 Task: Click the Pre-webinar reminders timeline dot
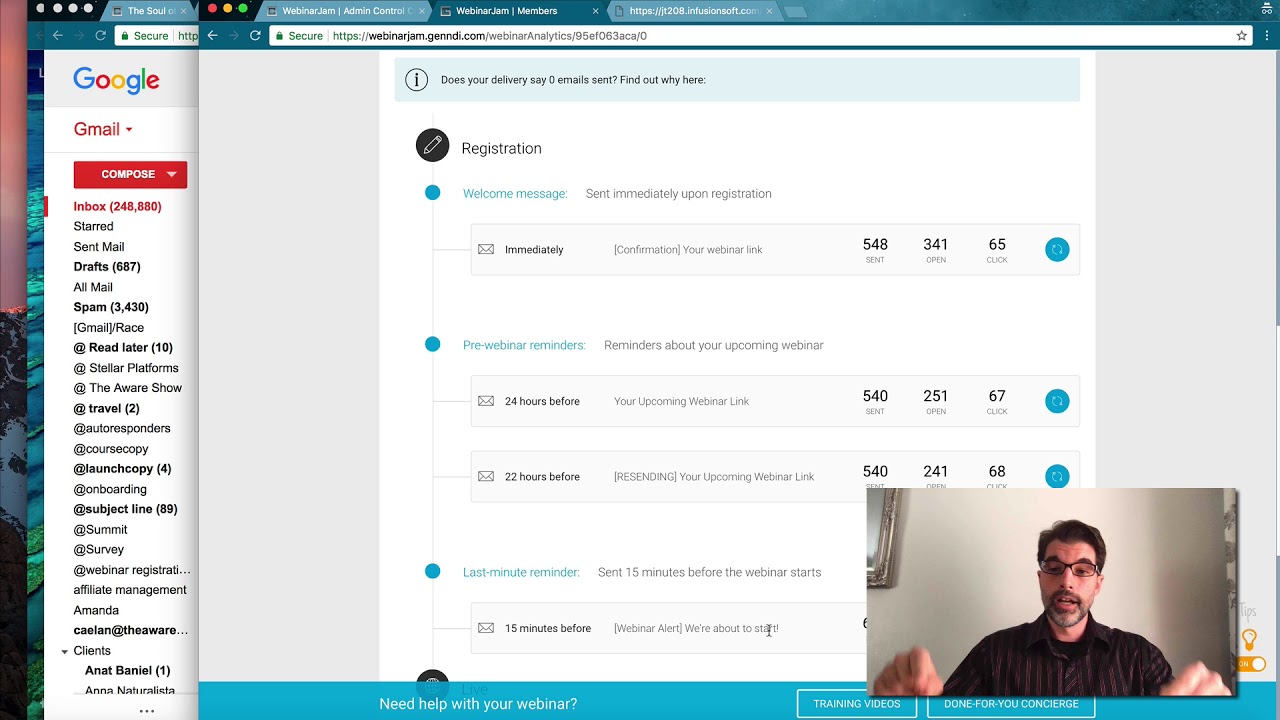(432, 344)
